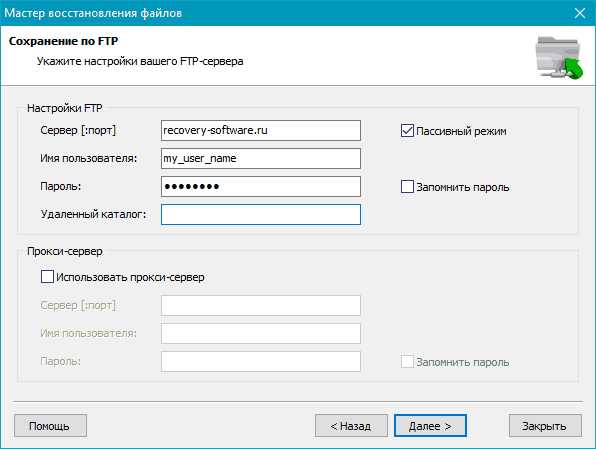596x449 pixels.
Task: Click the proxy Сервер [:порт] field
Action: point(261,305)
